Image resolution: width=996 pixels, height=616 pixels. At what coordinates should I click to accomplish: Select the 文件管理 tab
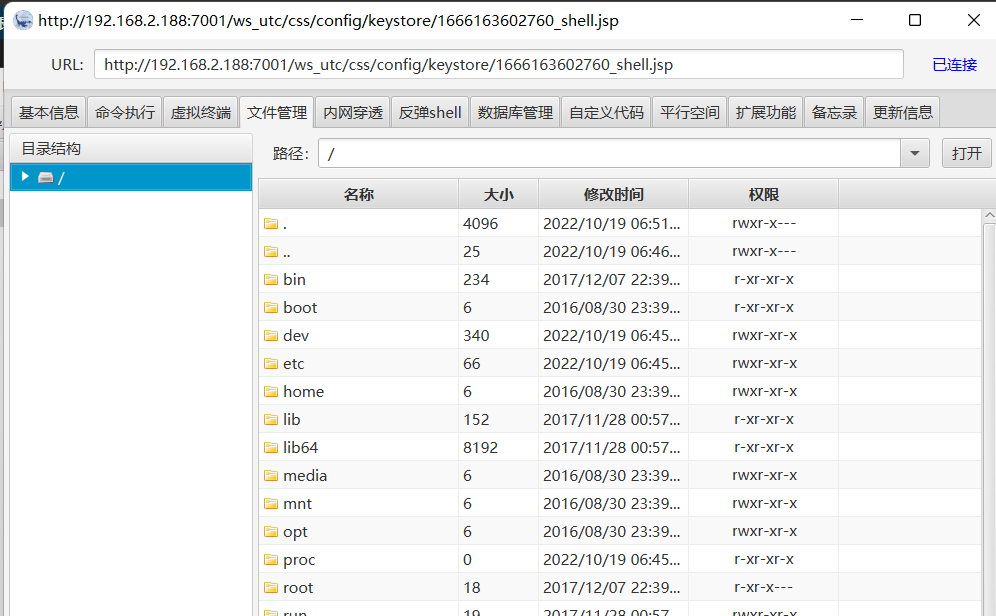(x=276, y=112)
